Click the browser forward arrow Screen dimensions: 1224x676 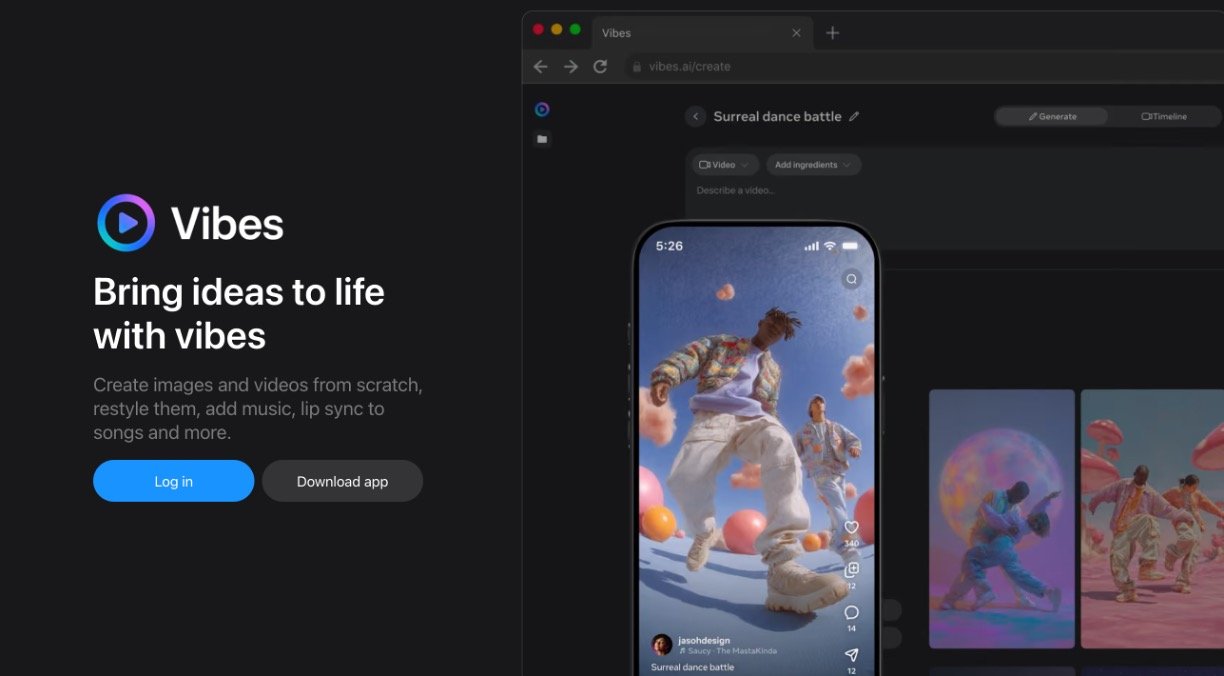571,66
